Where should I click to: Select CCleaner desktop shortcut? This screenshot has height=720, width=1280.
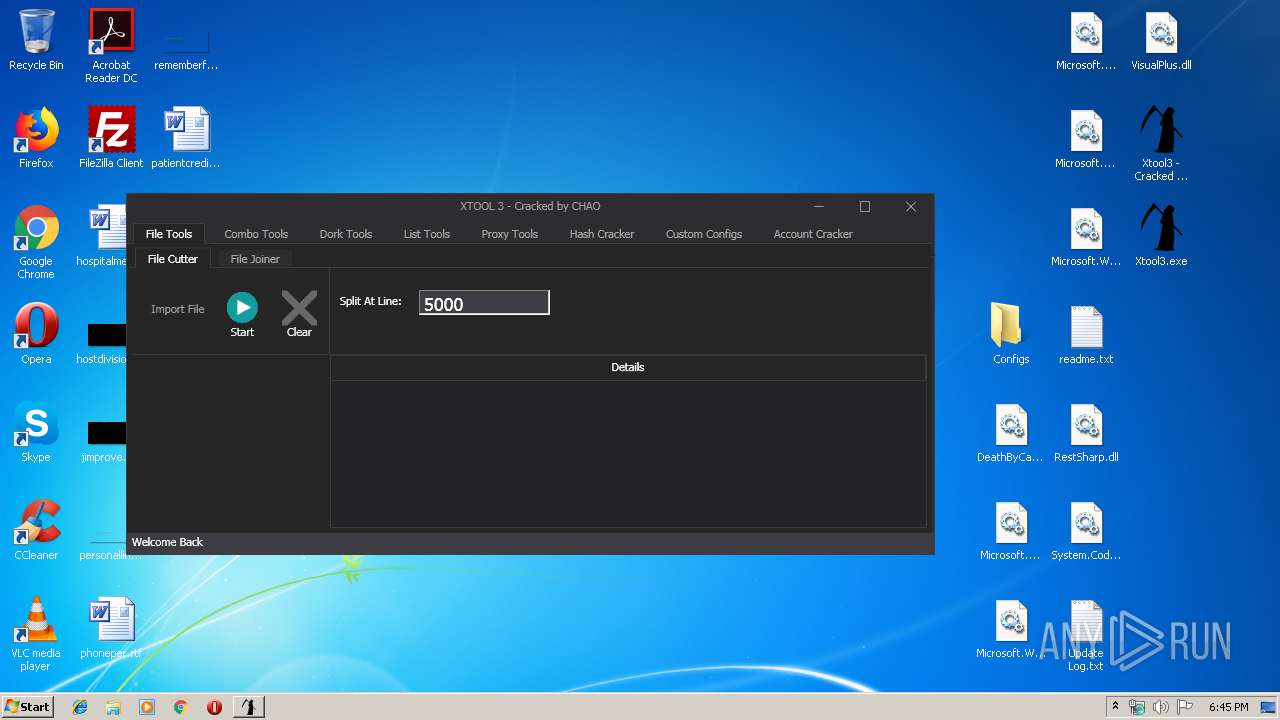[36, 531]
